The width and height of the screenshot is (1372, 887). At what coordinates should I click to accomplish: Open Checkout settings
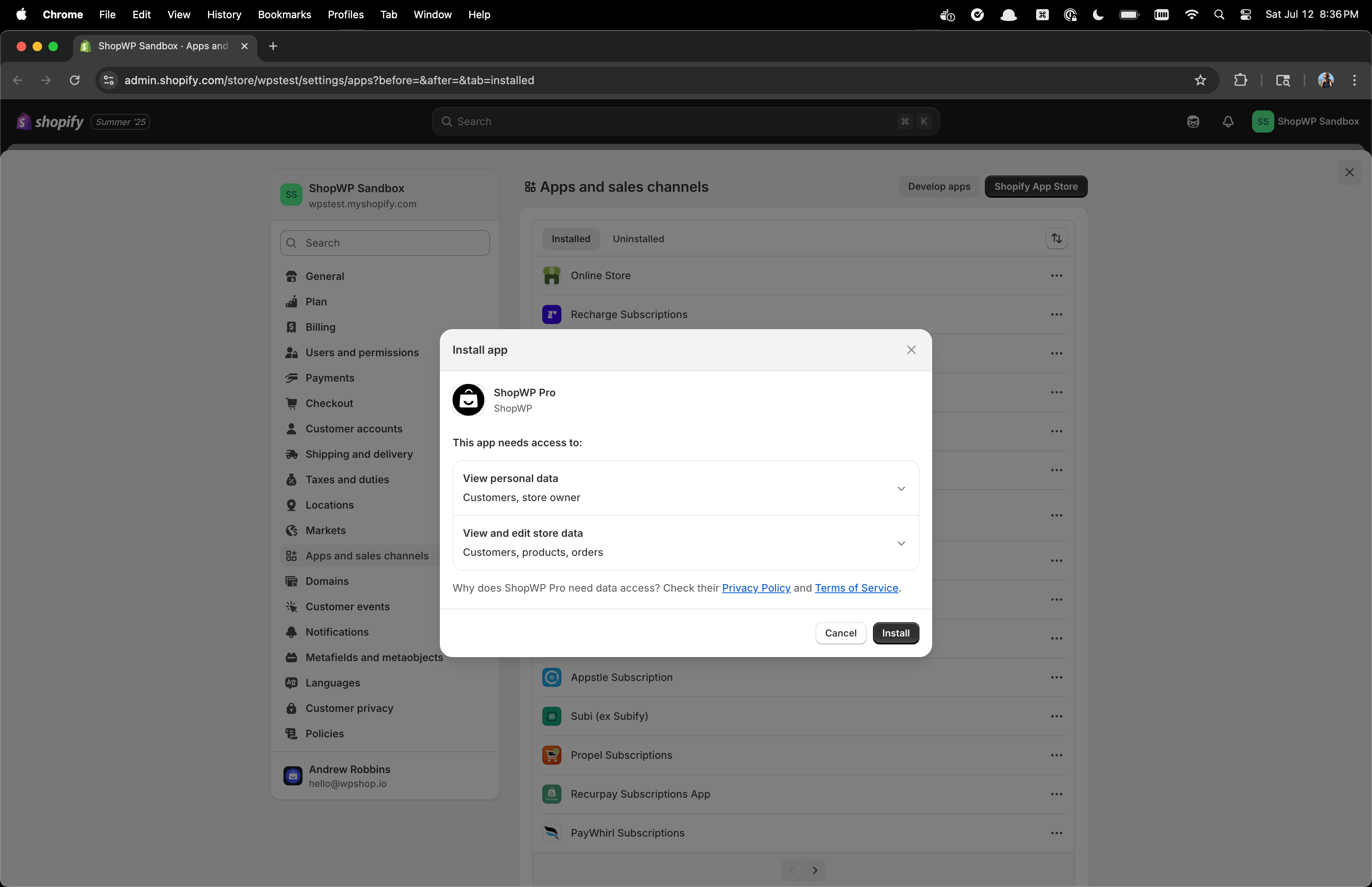coord(360,403)
